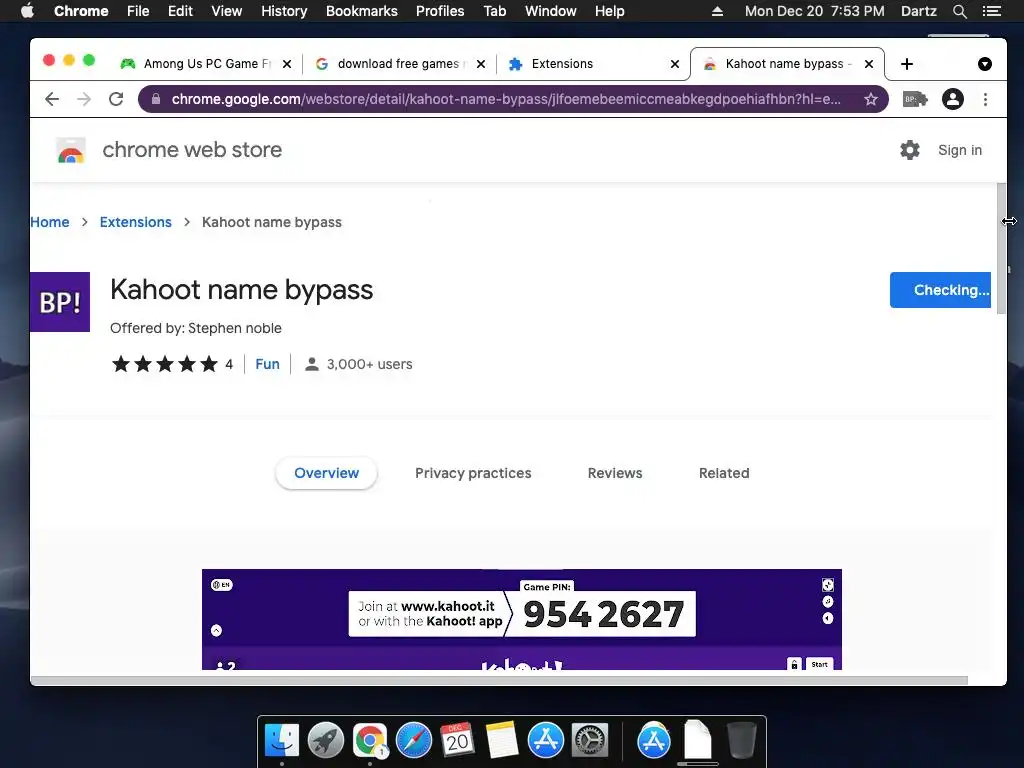Bookmark this page with the star icon
The image size is (1024, 768).
(871, 99)
